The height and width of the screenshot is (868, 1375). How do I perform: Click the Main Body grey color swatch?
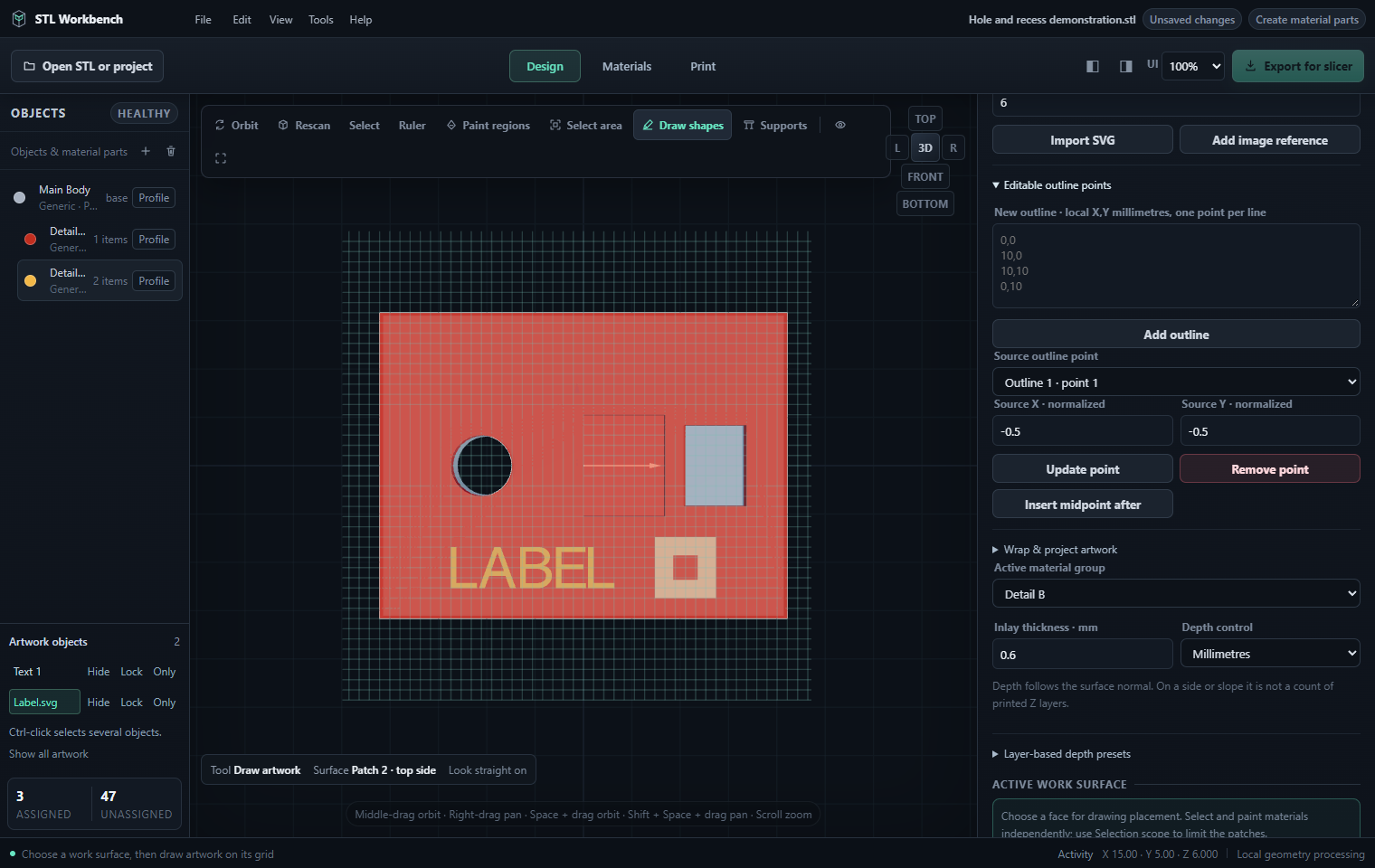[20, 197]
